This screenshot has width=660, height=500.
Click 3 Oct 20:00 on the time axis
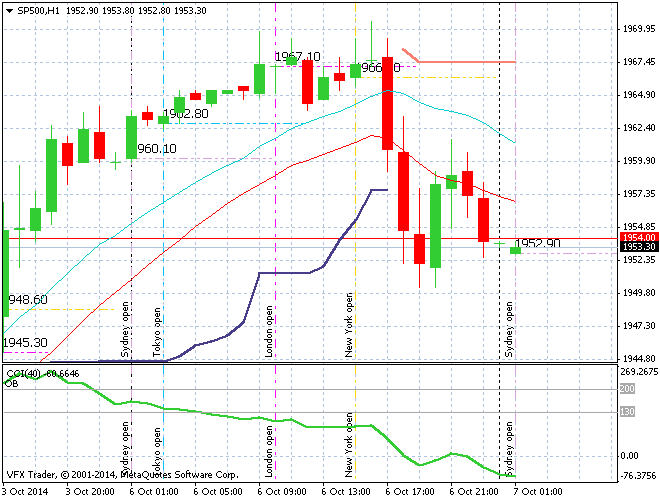click(90, 492)
